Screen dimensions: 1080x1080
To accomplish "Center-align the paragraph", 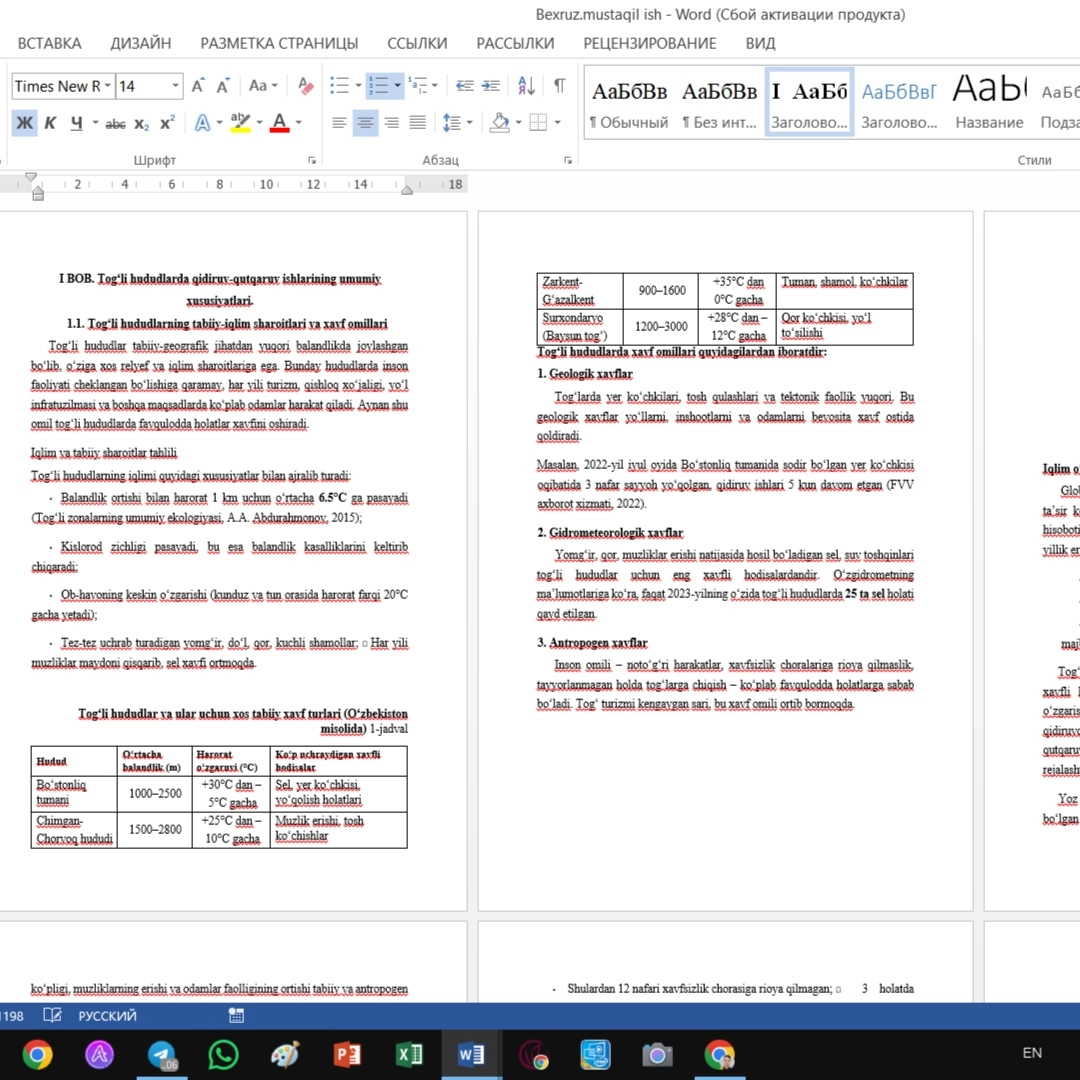I will [x=366, y=123].
